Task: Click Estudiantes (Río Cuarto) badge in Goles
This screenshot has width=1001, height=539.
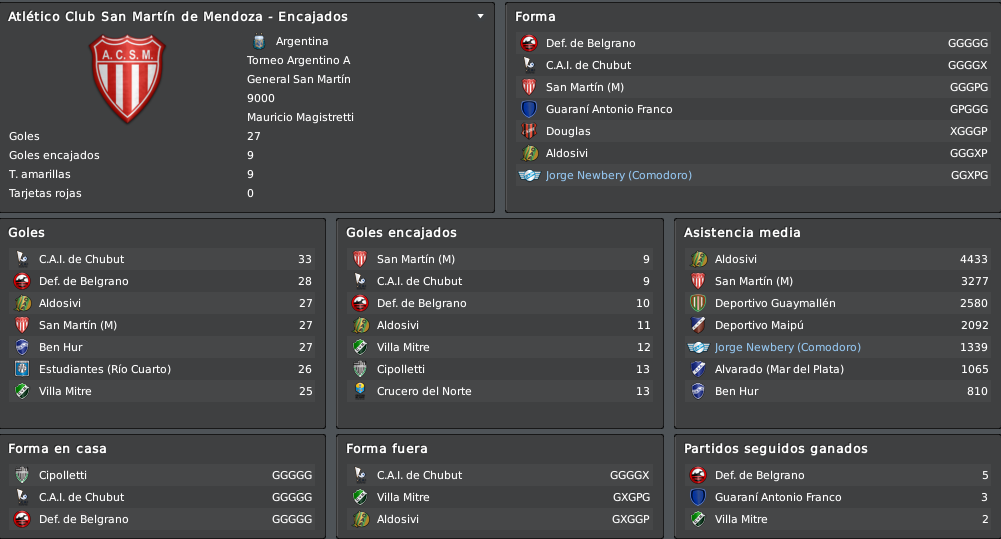Action: pos(22,368)
